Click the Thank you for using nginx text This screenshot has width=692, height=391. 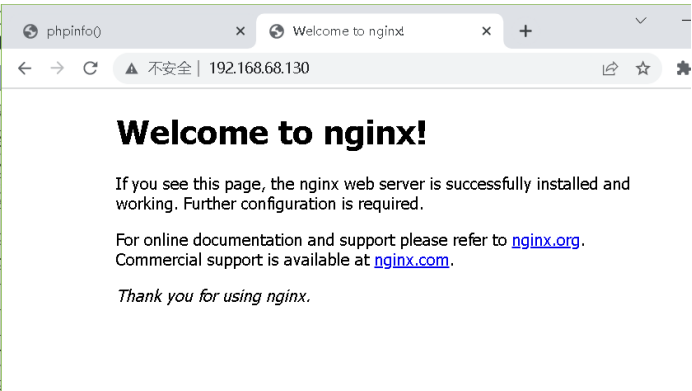click(x=214, y=296)
